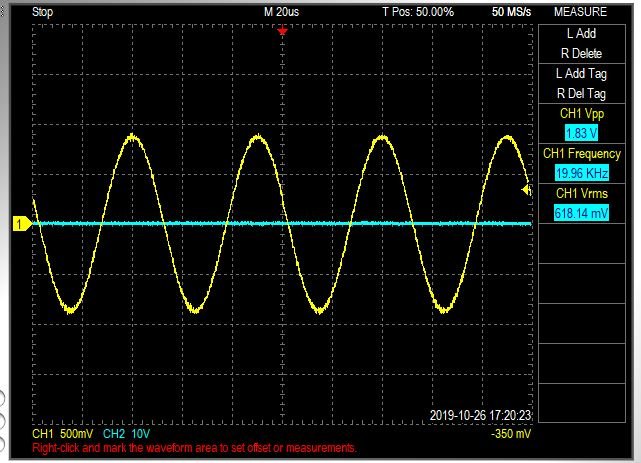This screenshot has width=641, height=463.
Task: Click the 618.14 mV Vrms value
Action: tap(581, 213)
